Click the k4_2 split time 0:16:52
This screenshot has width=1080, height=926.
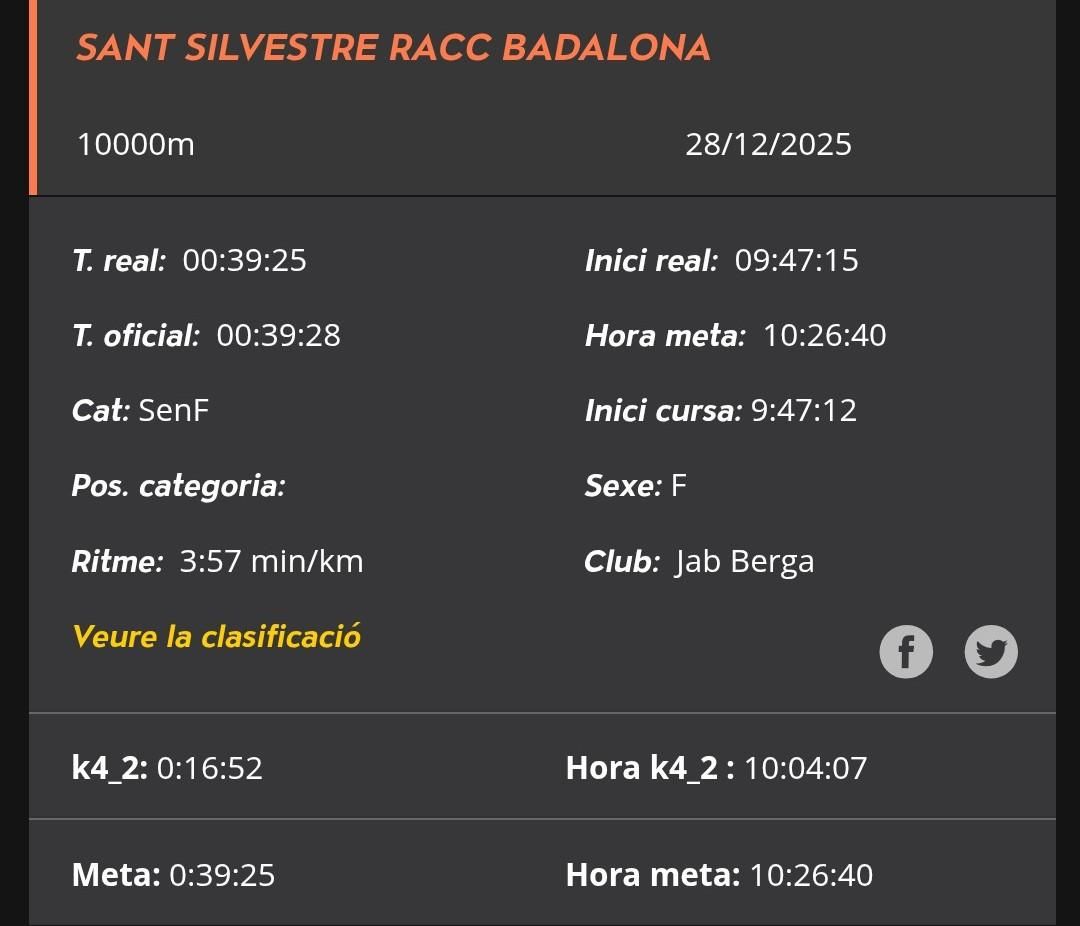pos(210,768)
